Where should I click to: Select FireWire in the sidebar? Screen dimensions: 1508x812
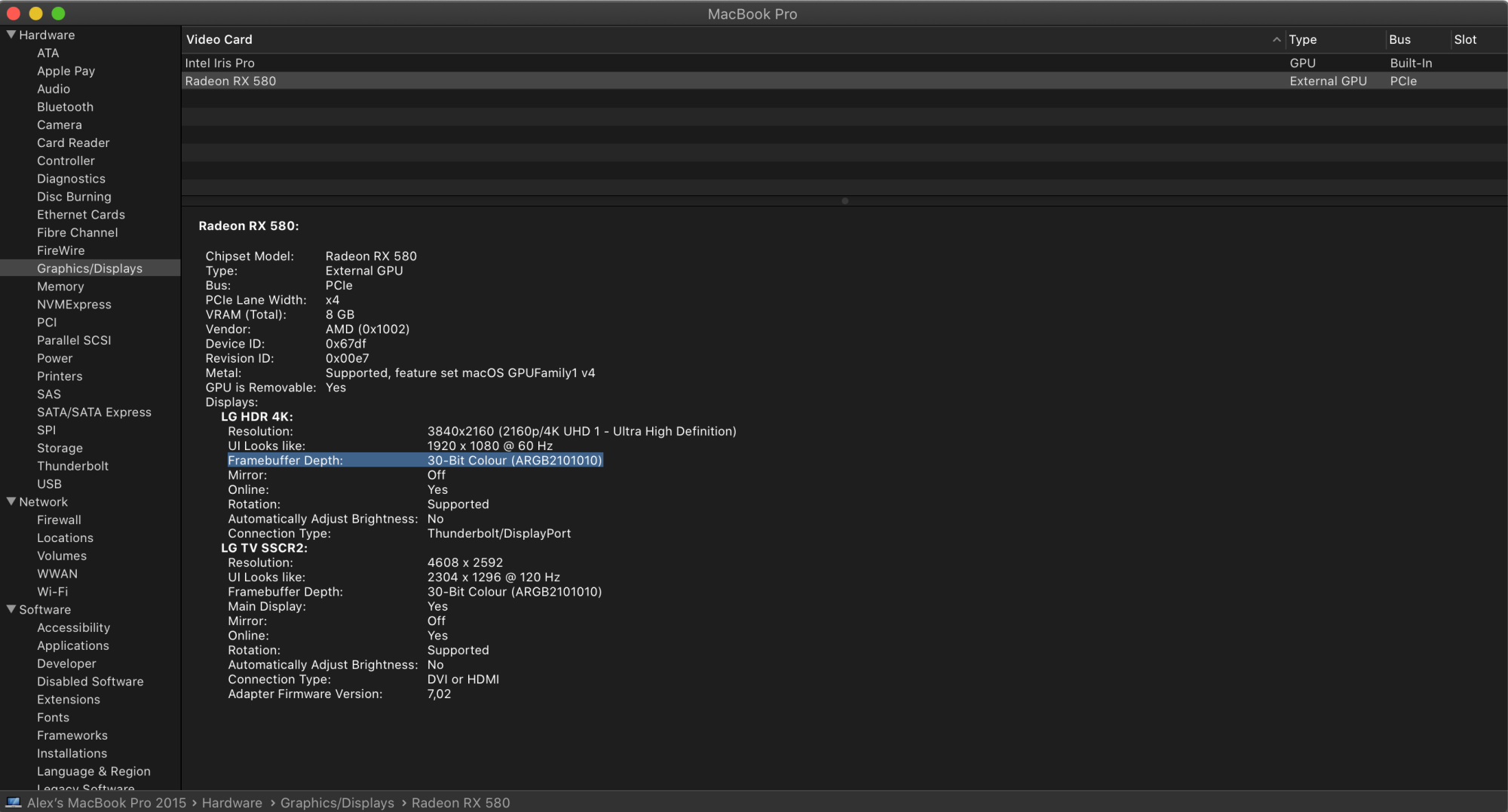[61, 250]
